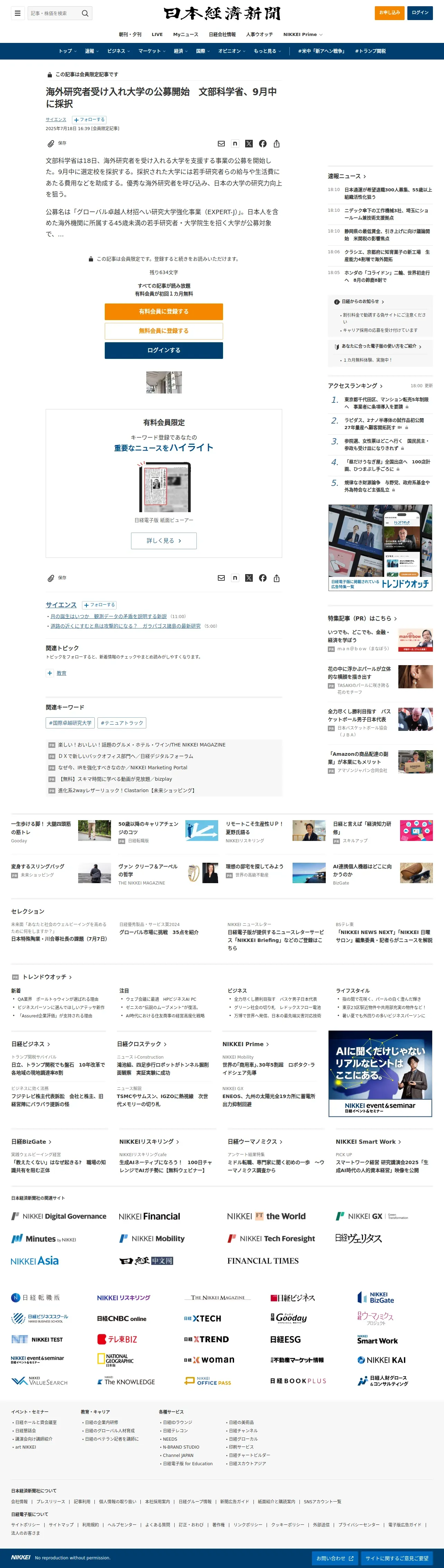Open the hamburger menu icon
The image size is (444, 1568).
tap(18, 13)
